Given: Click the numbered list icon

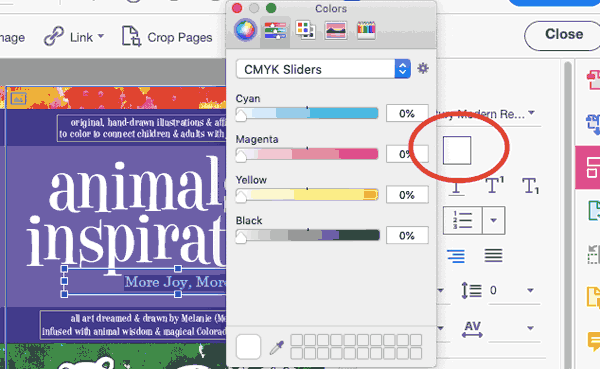Looking at the screenshot, I should [463, 220].
